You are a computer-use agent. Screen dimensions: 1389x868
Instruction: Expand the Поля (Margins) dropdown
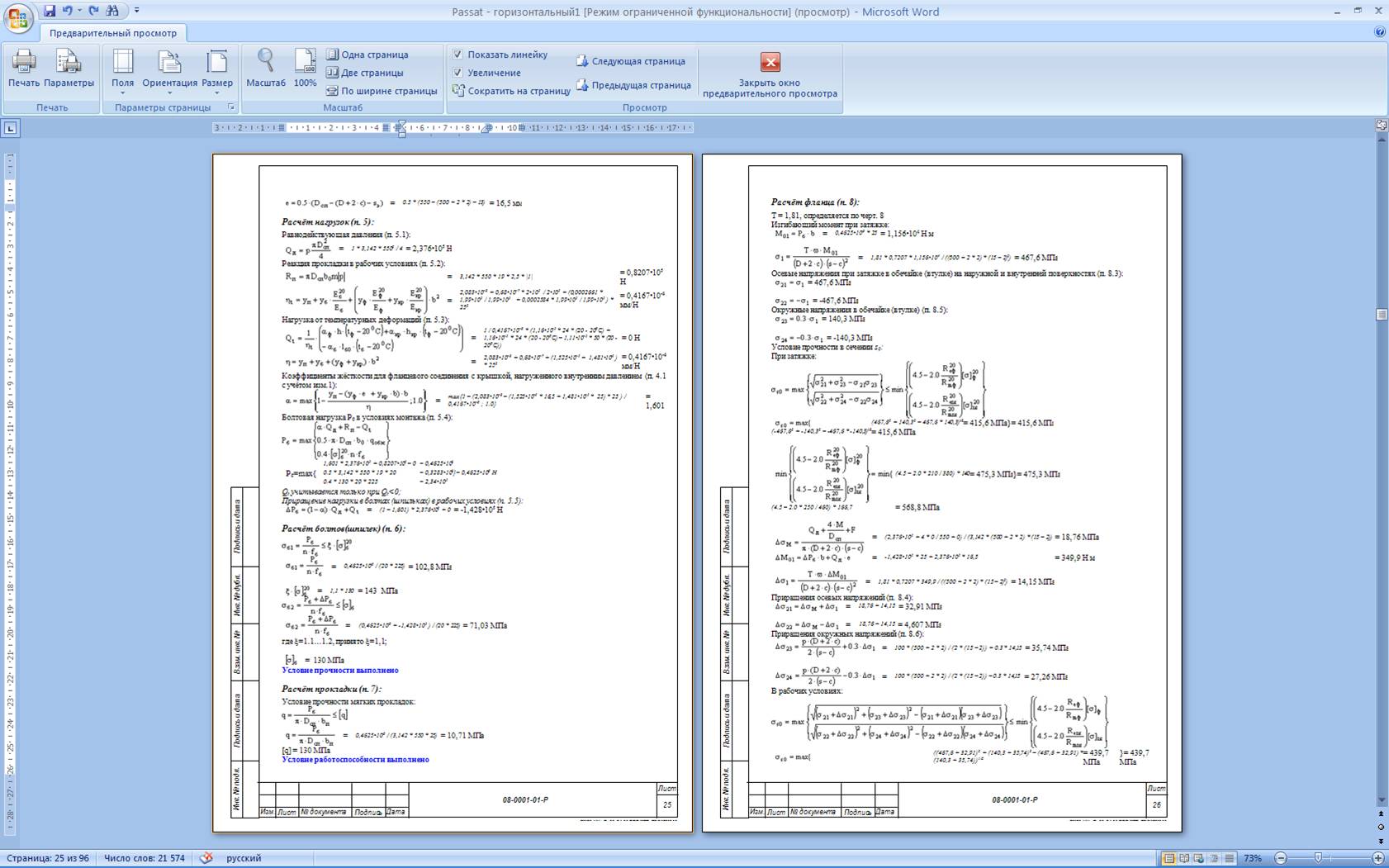[123, 68]
